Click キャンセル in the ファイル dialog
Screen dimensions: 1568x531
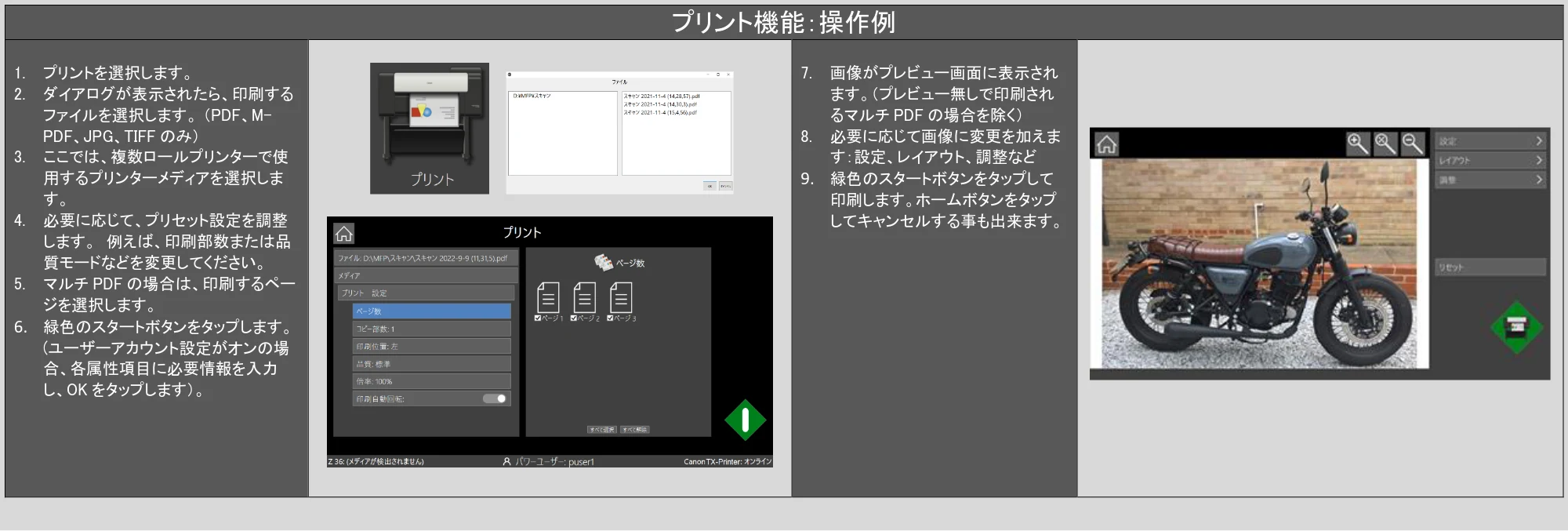coord(726,186)
